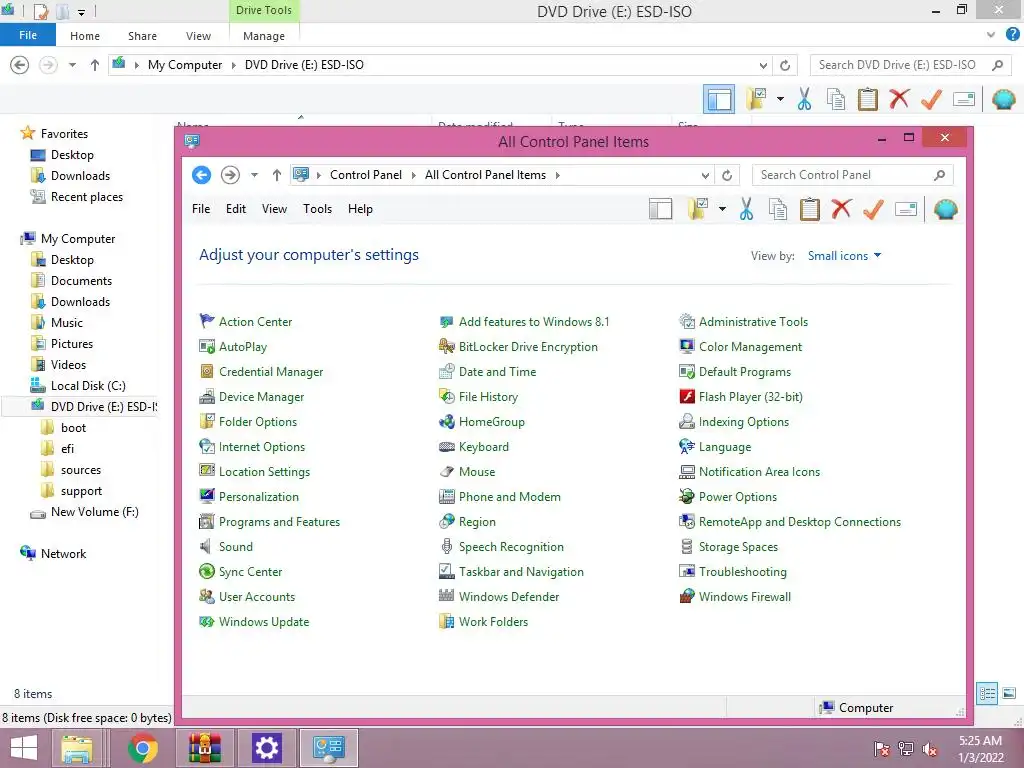Click the clipboard Paste icon in DVD Drive window

[867, 99]
